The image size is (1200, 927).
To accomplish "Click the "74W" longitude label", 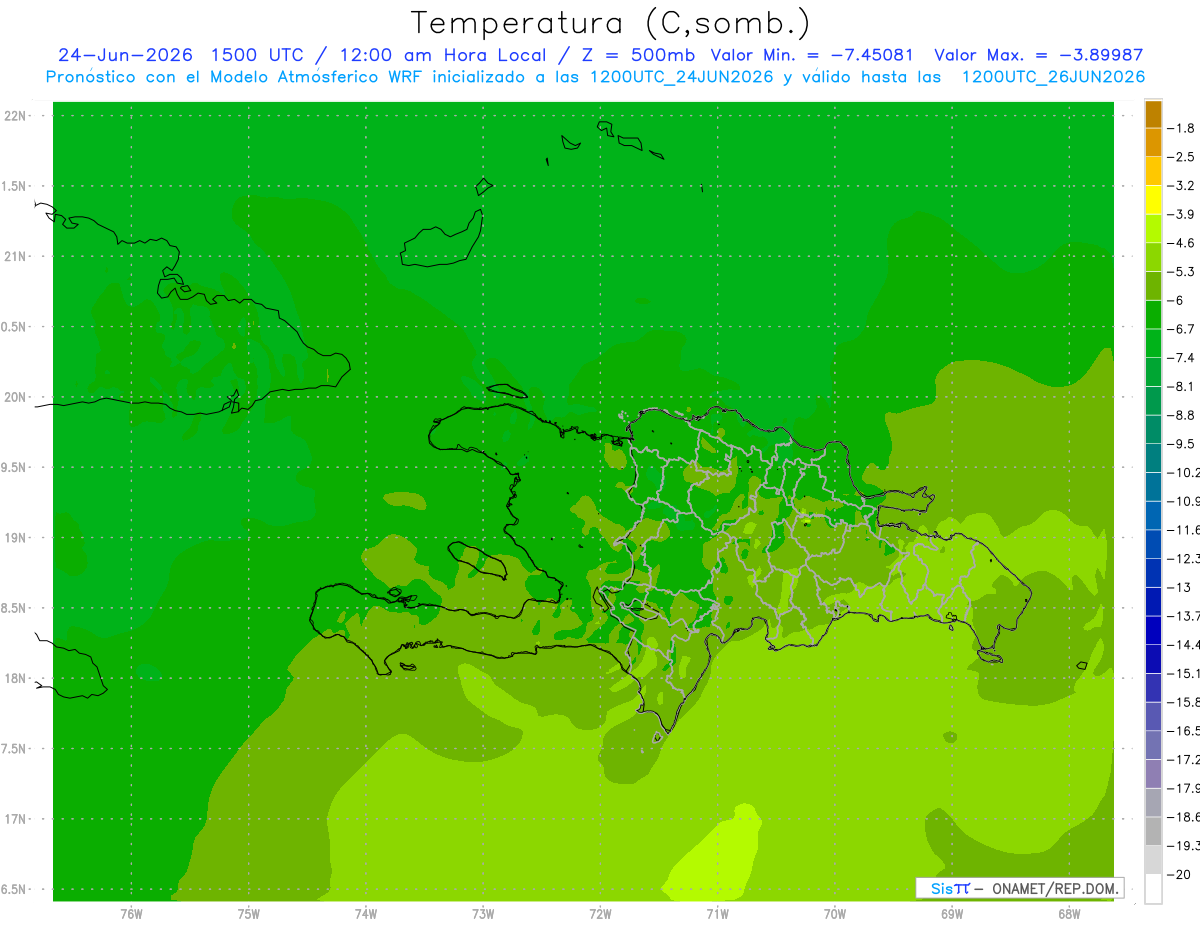I will (x=366, y=915).
